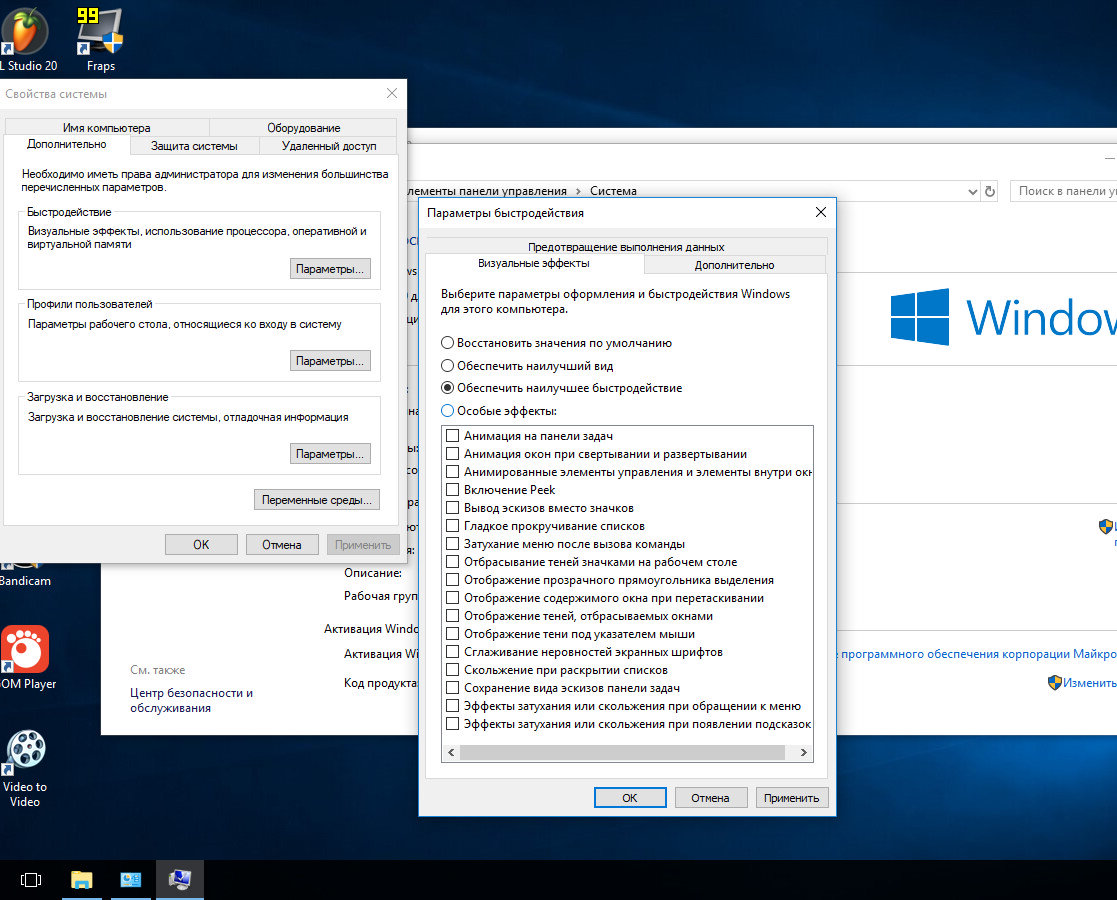Click left arrow of effects list scrollbar

[x=451, y=752]
